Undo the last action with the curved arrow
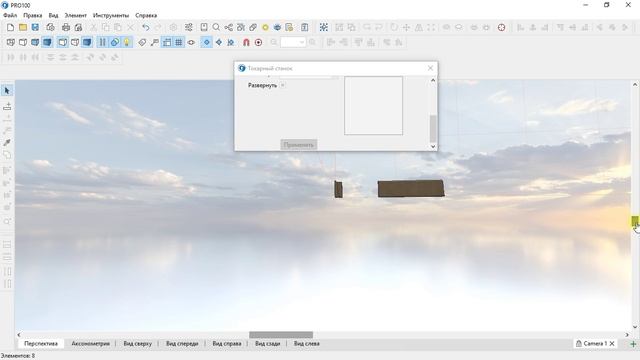This screenshot has width=640, height=360. pos(146,27)
